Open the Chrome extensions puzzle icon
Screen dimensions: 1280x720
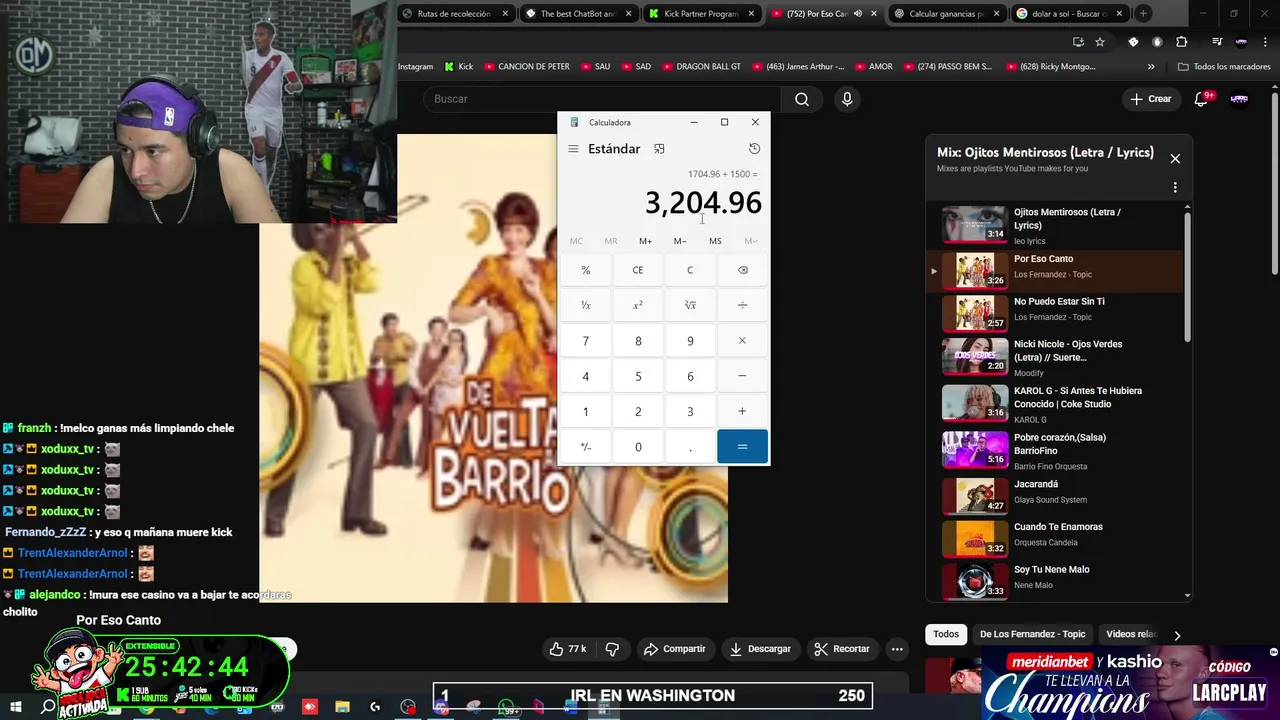tap(1181, 42)
